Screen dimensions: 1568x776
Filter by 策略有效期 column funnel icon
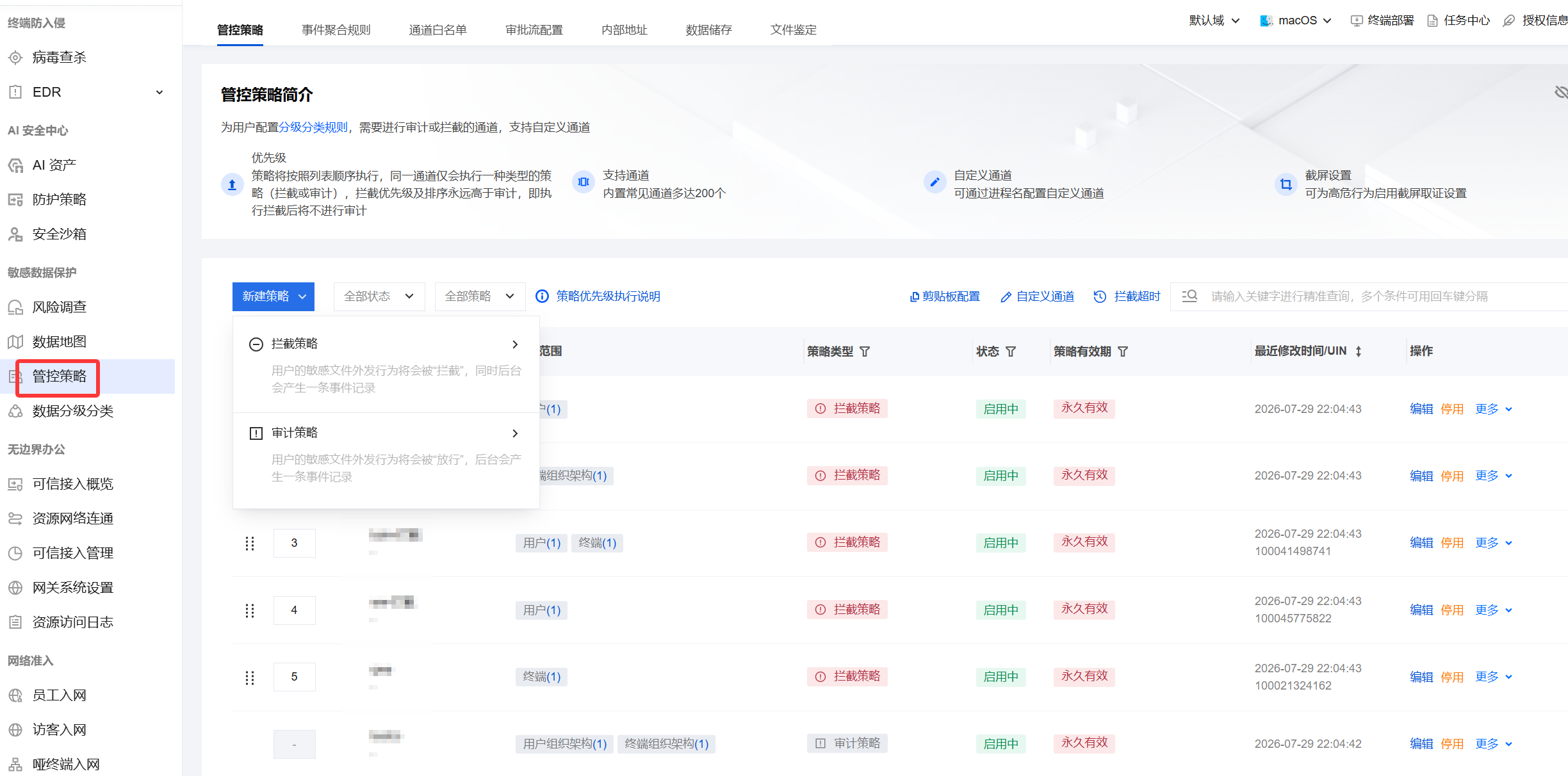[1123, 352]
